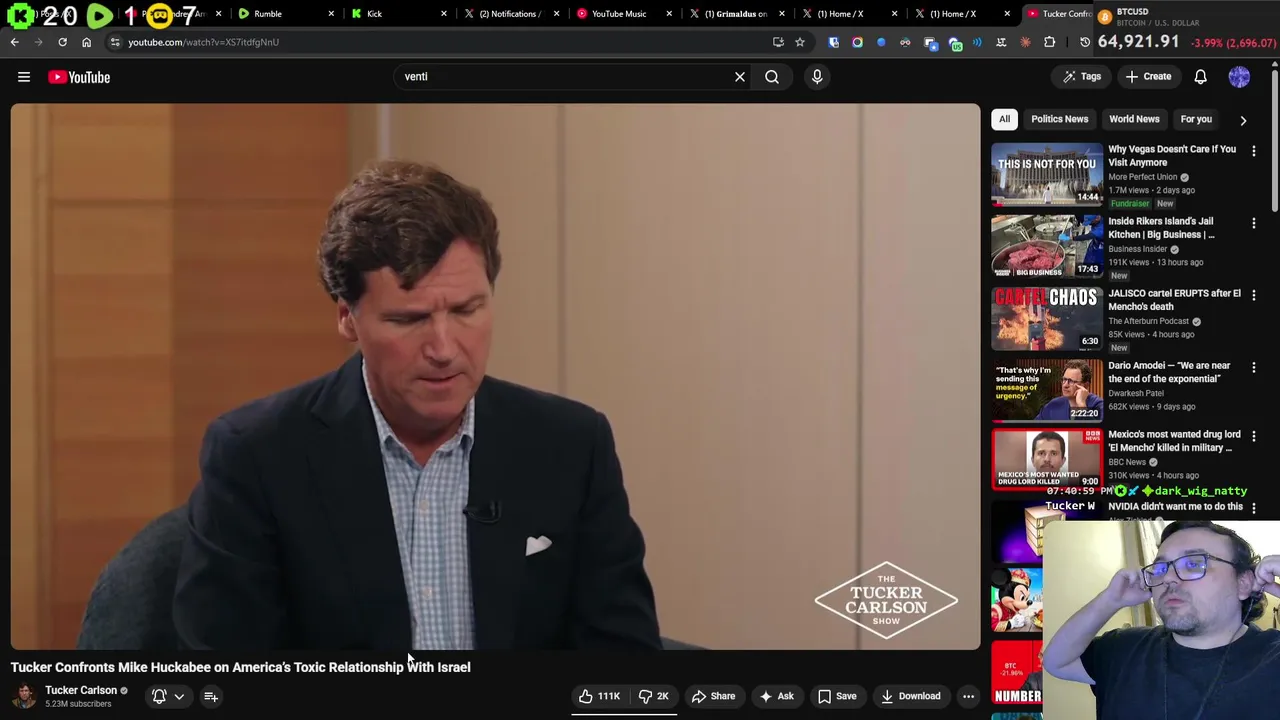
Task: Show more filter chips with right arrow
Action: tap(1243, 120)
